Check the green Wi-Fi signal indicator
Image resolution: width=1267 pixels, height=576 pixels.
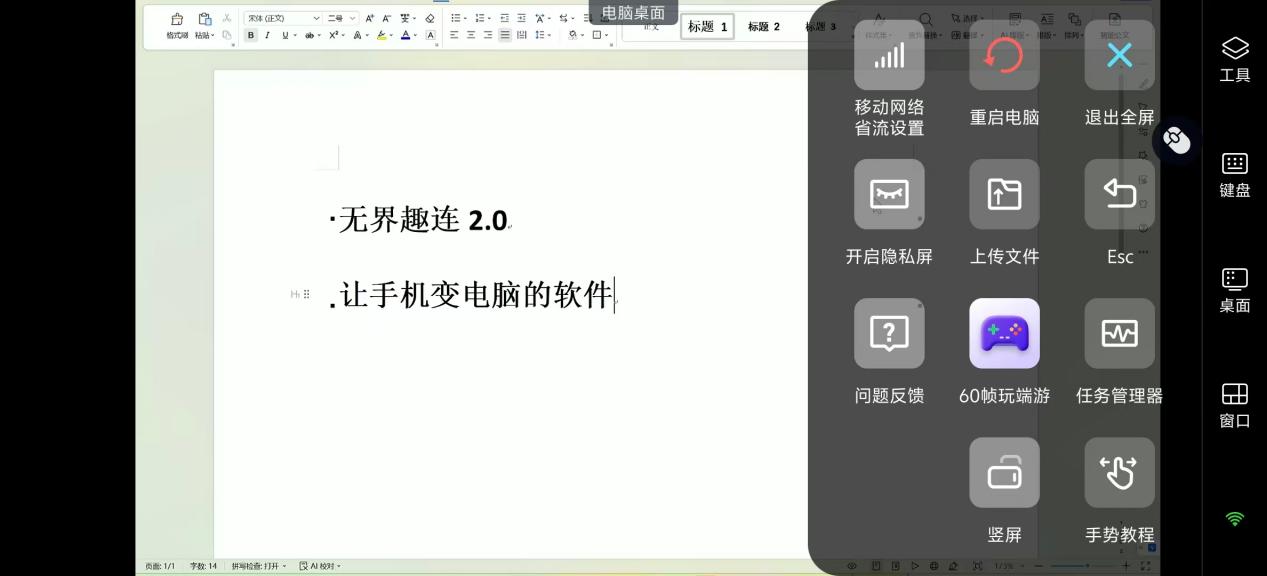[x=1235, y=519]
